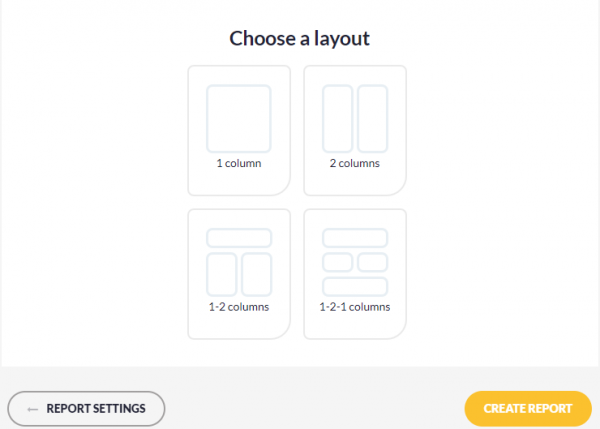The height and width of the screenshot is (429, 600).
Task: Click the lower-left pane of 1-2 columns icon
Action: (221, 274)
